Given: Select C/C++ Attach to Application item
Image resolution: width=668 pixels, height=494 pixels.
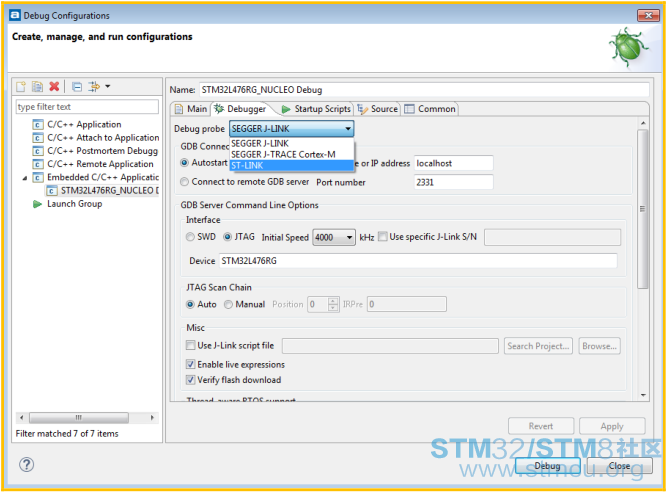Looking at the screenshot, I should coord(103,138).
